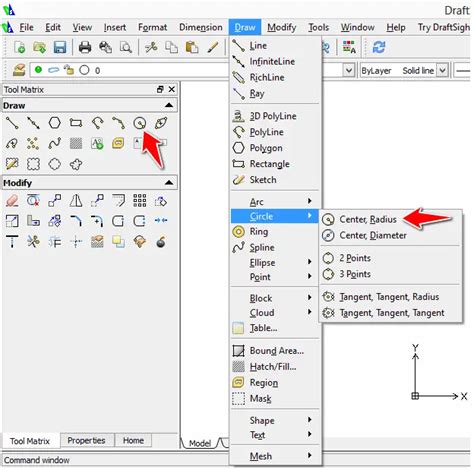The width and height of the screenshot is (474, 470).
Task: Click the Save floppy disk icon
Action: click(60, 47)
